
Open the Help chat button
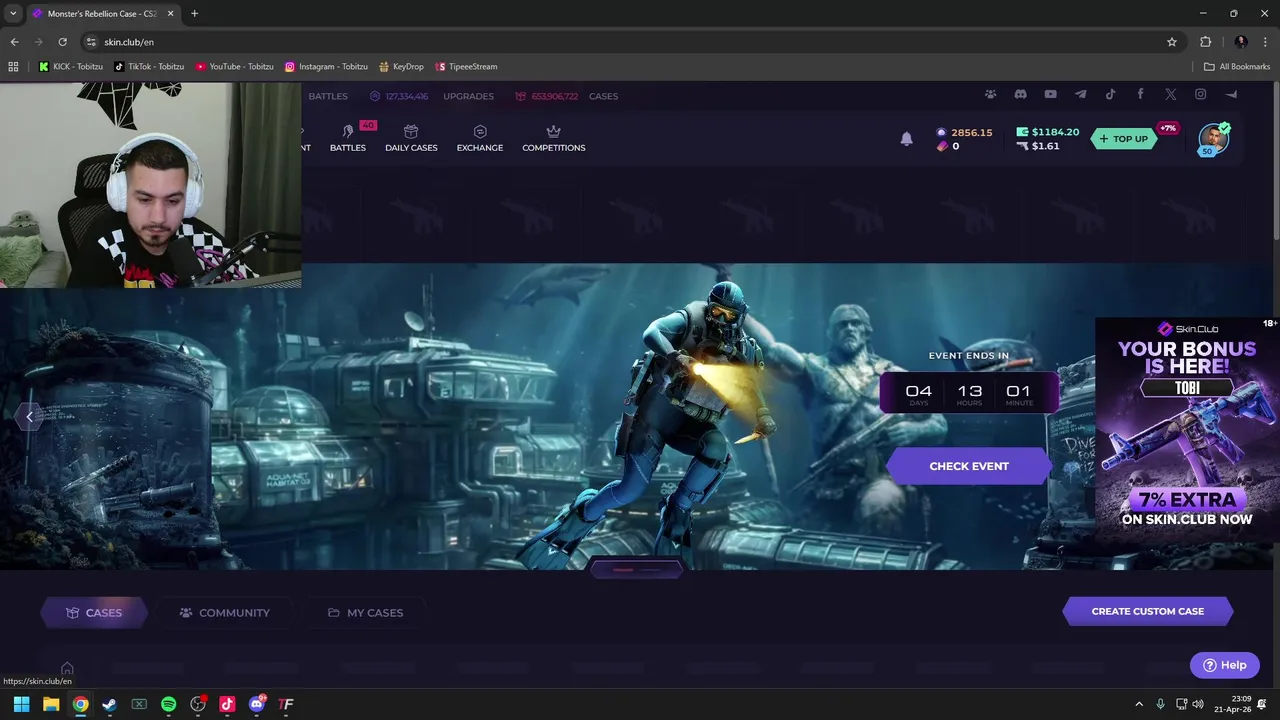click(1224, 665)
